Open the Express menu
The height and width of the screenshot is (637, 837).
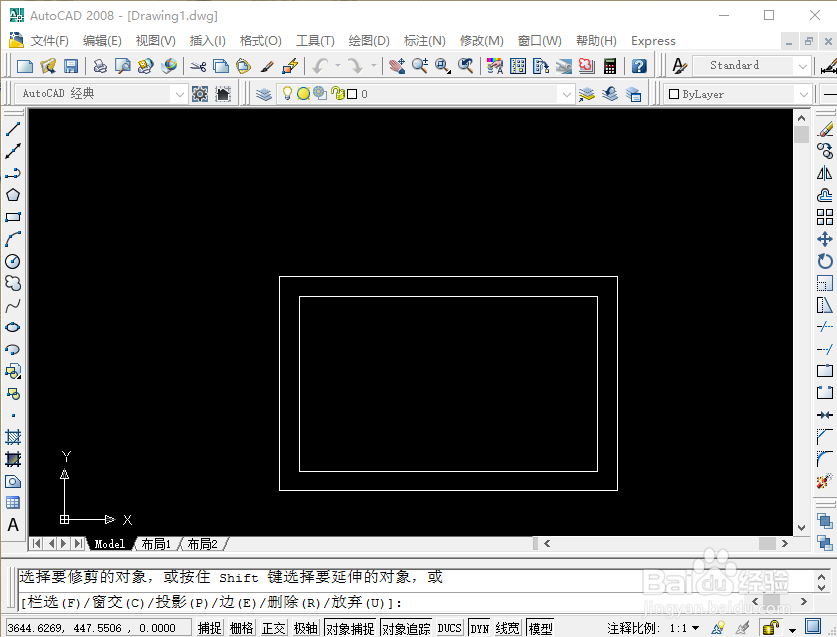pos(653,41)
